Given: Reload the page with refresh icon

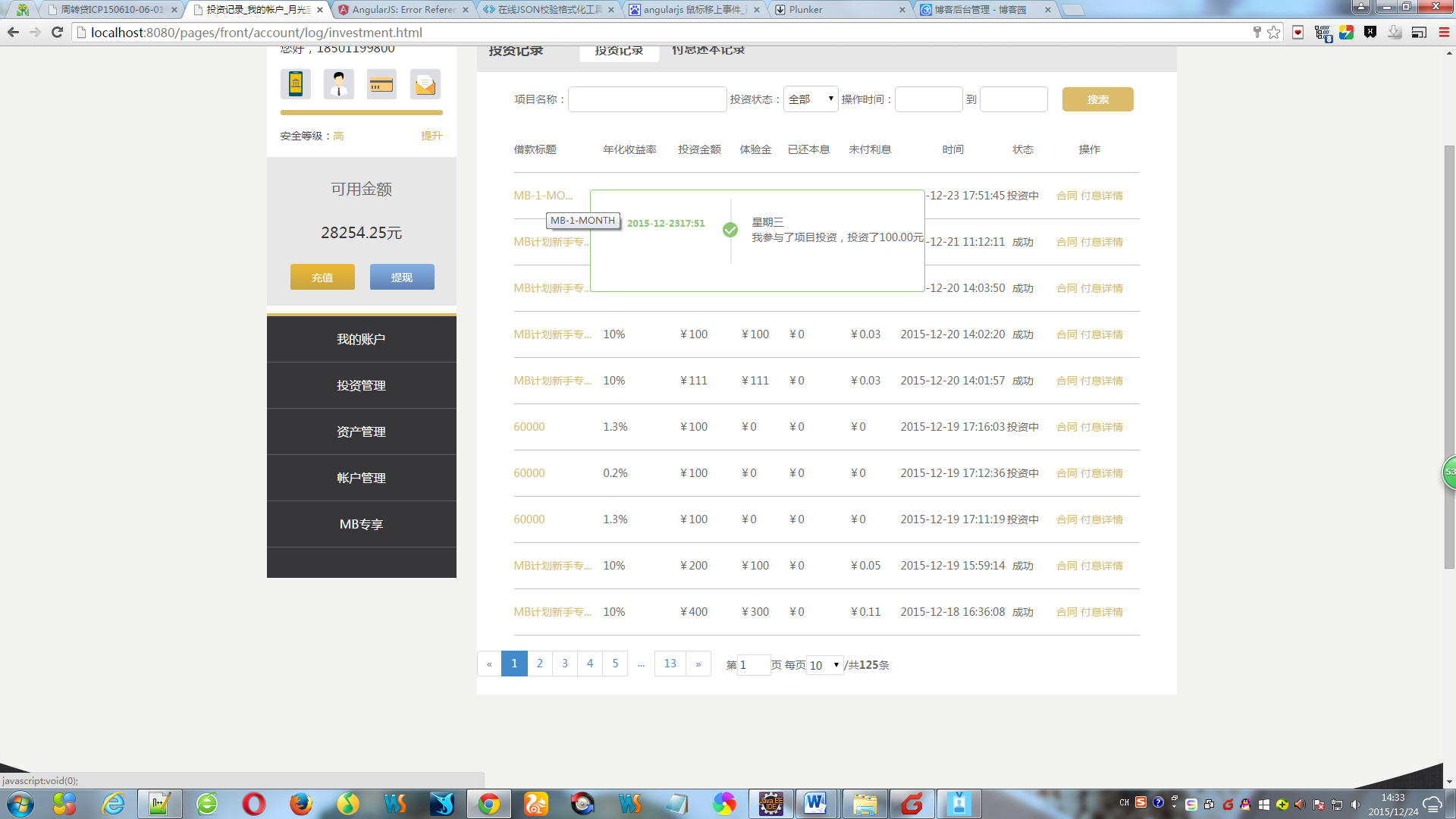Looking at the screenshot, I should pos(57,32).
